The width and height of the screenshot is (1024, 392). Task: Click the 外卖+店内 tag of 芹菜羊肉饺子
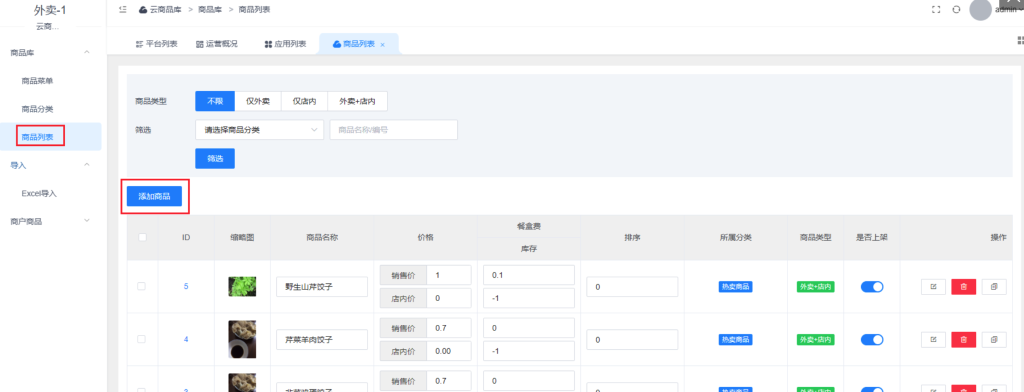(x=816, y=340)
